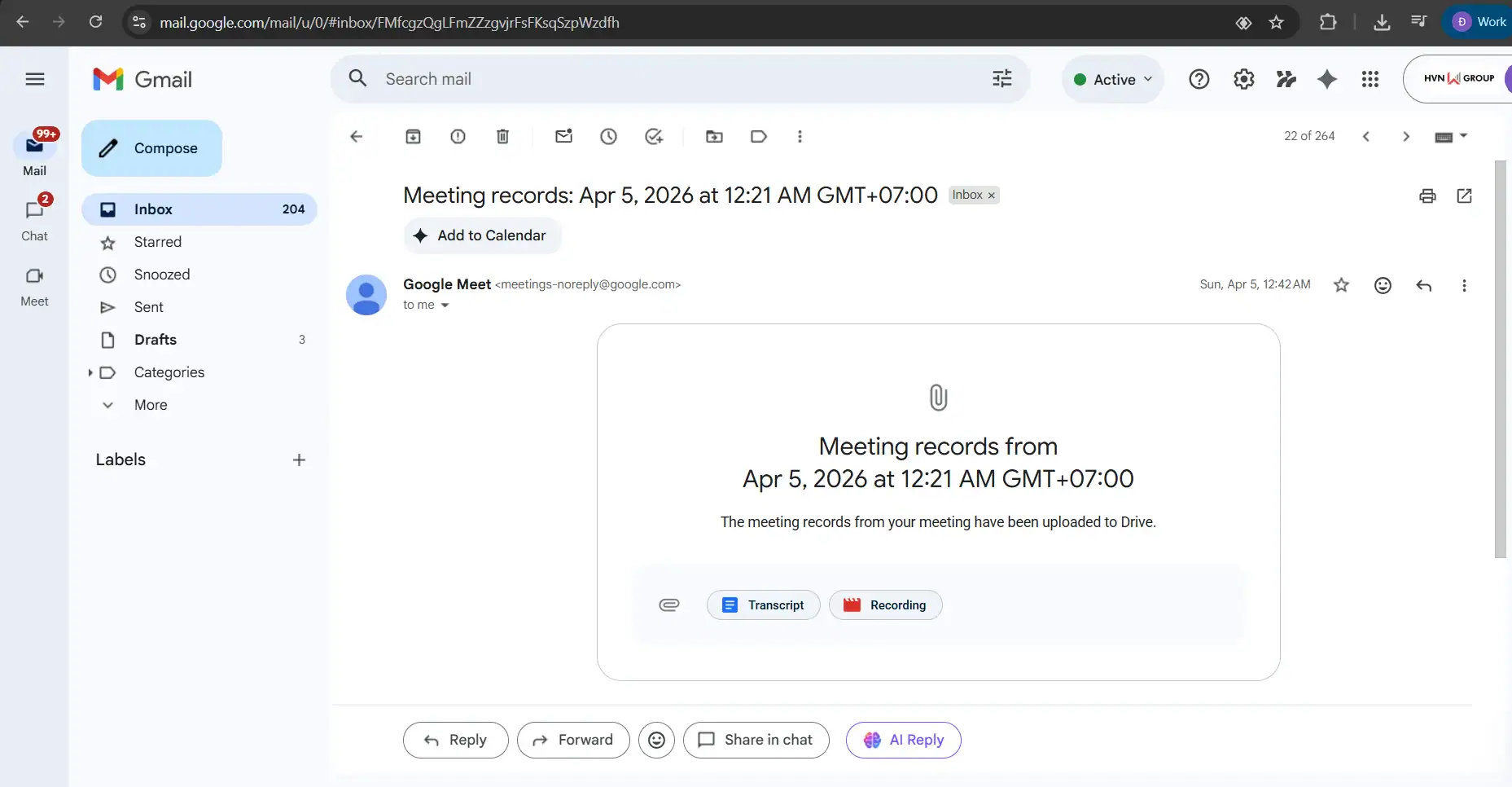Screen dimensions: 1512x787
Task: Add emoji reaction next to Forward
Action: pos(656,740)
